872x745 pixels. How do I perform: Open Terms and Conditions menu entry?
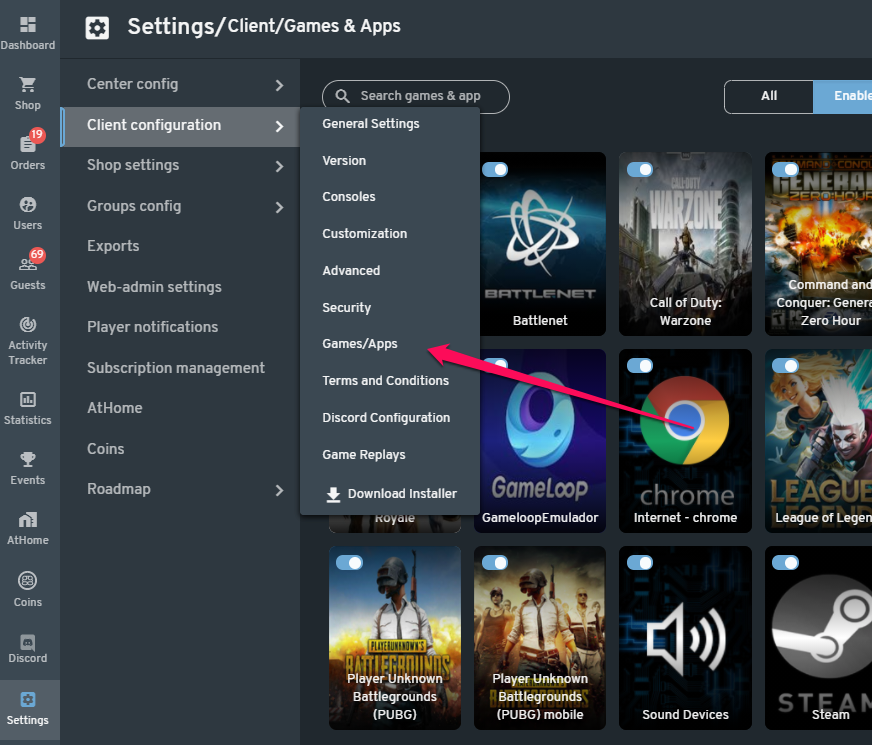point(385,381)
